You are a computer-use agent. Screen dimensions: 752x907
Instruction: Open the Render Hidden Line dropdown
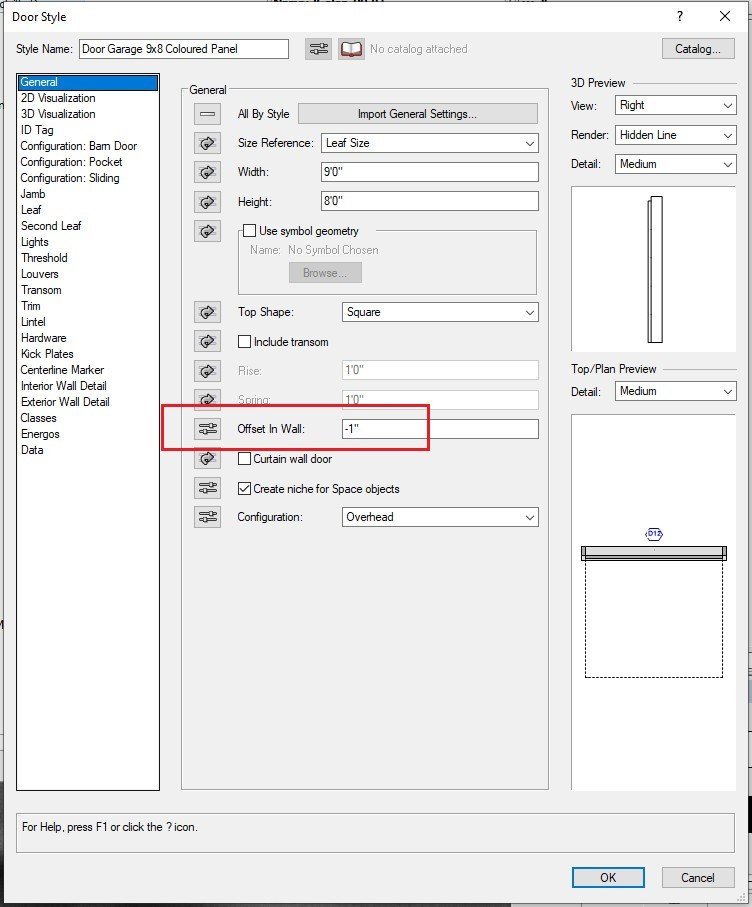coord(676,135)
